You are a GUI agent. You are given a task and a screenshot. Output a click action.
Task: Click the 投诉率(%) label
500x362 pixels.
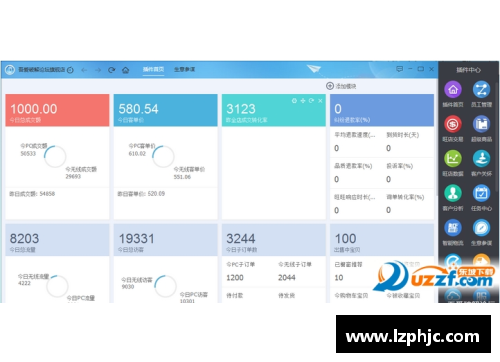point(400,166)
